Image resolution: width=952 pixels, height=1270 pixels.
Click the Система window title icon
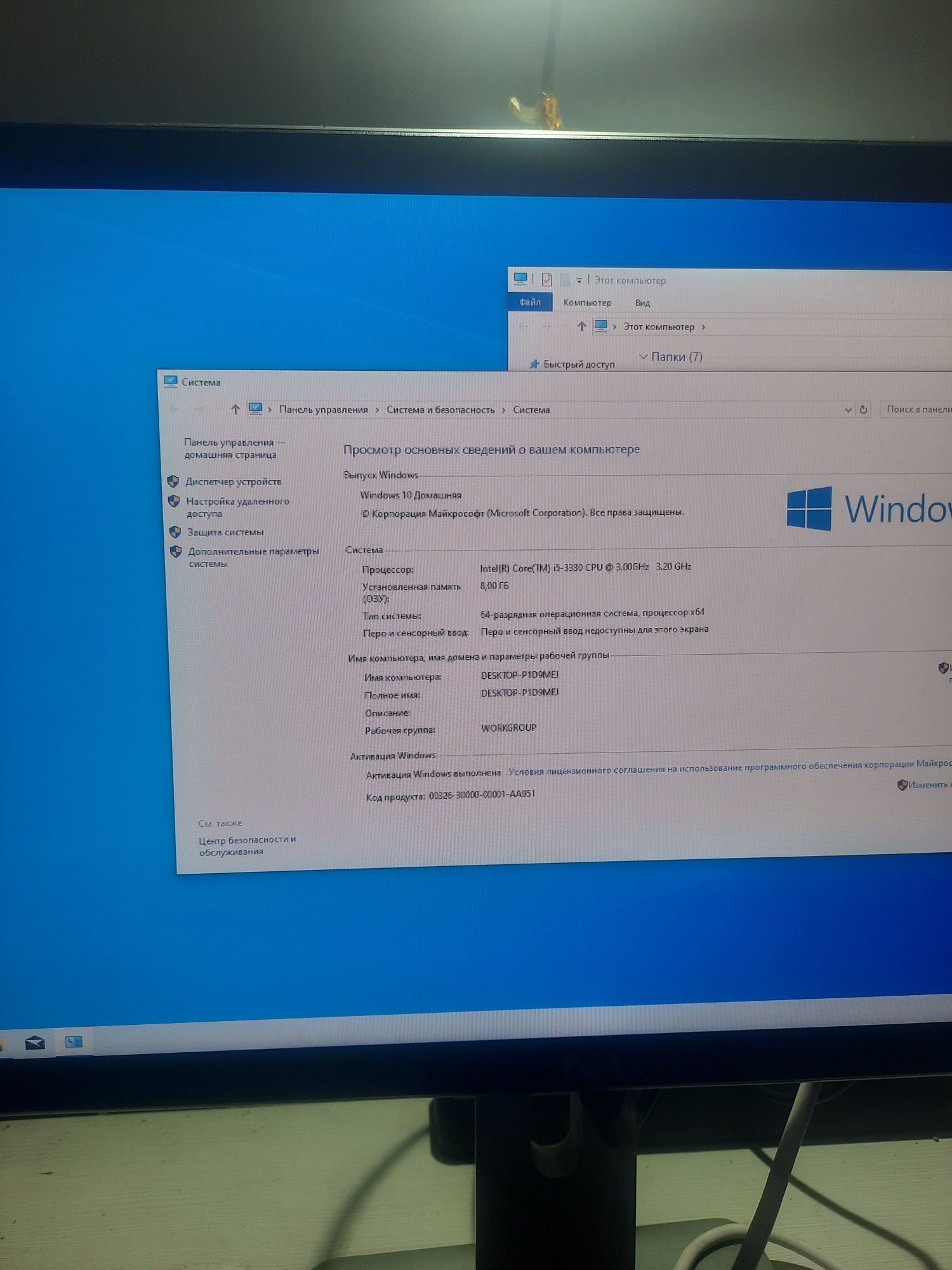[170, 382]
